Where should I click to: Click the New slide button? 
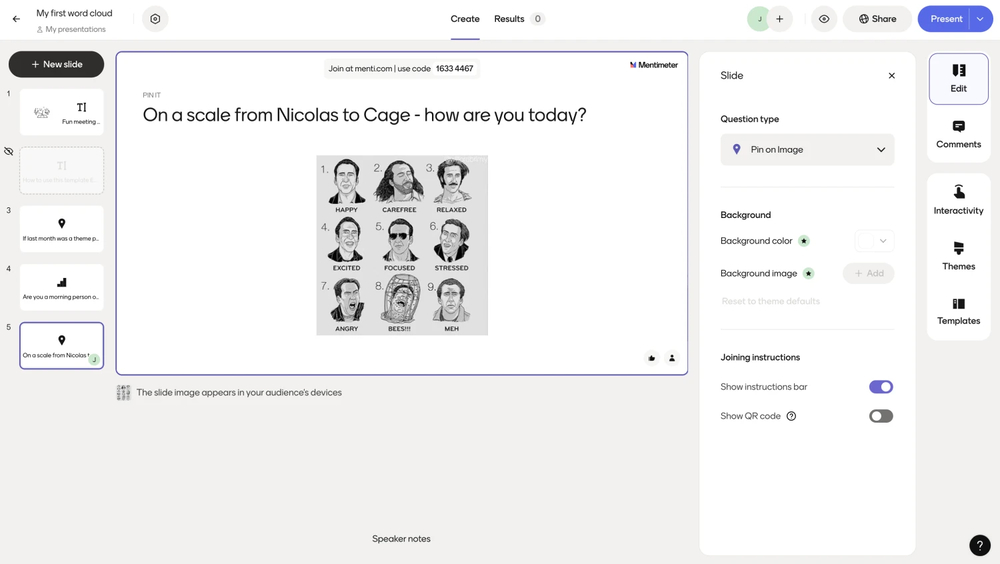click(56, 64)
